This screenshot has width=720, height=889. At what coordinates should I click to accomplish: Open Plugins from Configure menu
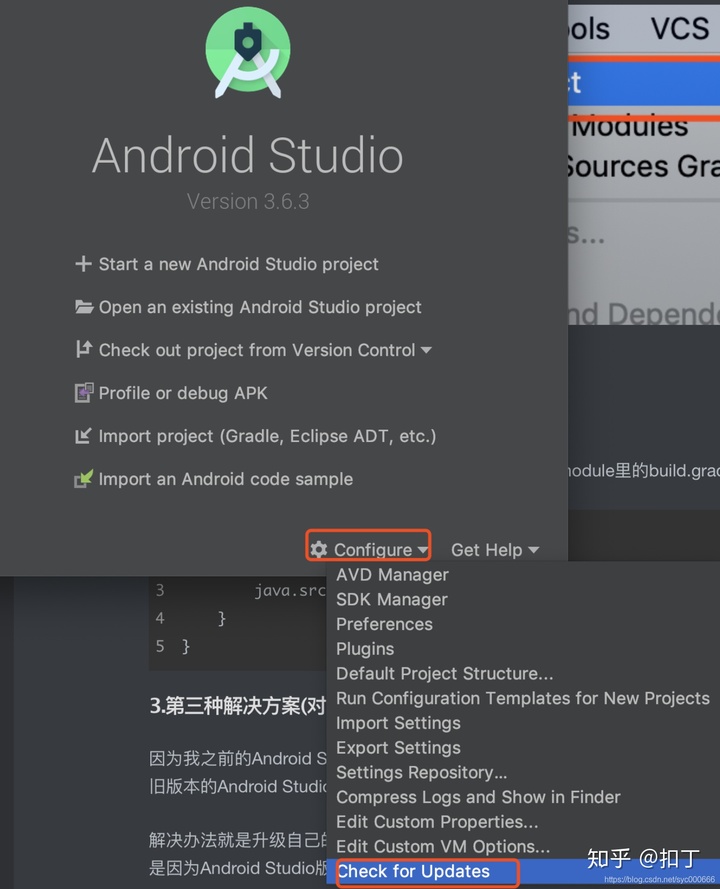pos(365,649)
